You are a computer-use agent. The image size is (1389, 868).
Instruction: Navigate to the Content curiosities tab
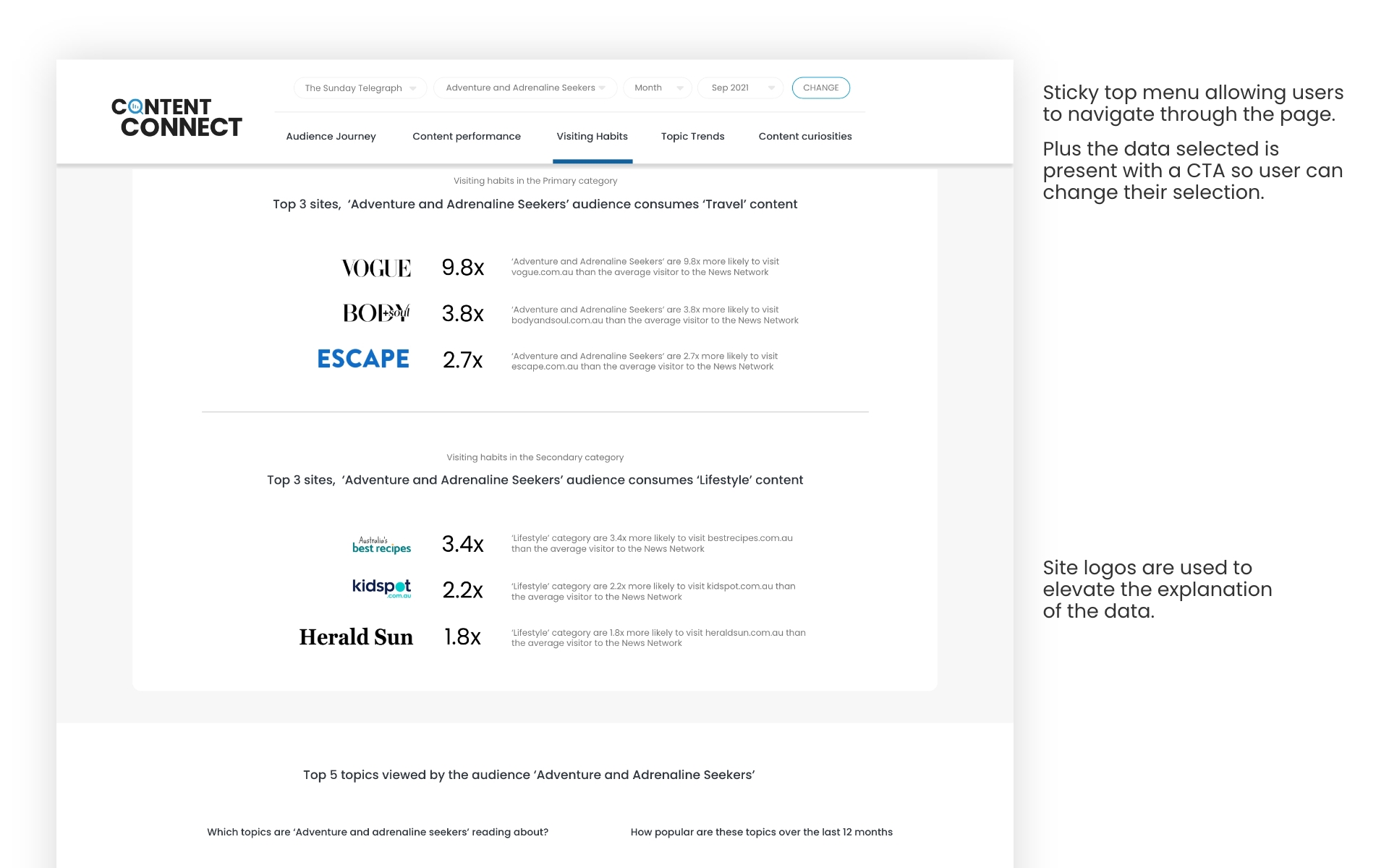pyautogui.click(x=804, y=137)
